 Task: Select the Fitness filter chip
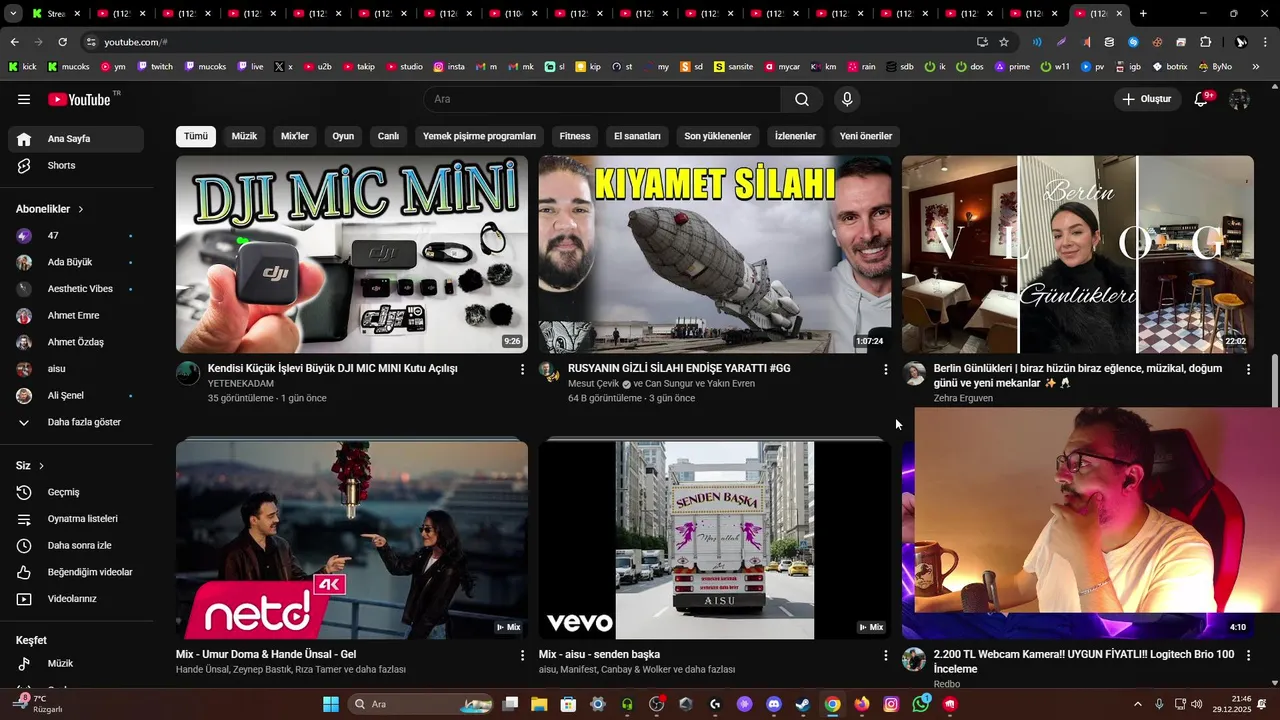point(575,136)
